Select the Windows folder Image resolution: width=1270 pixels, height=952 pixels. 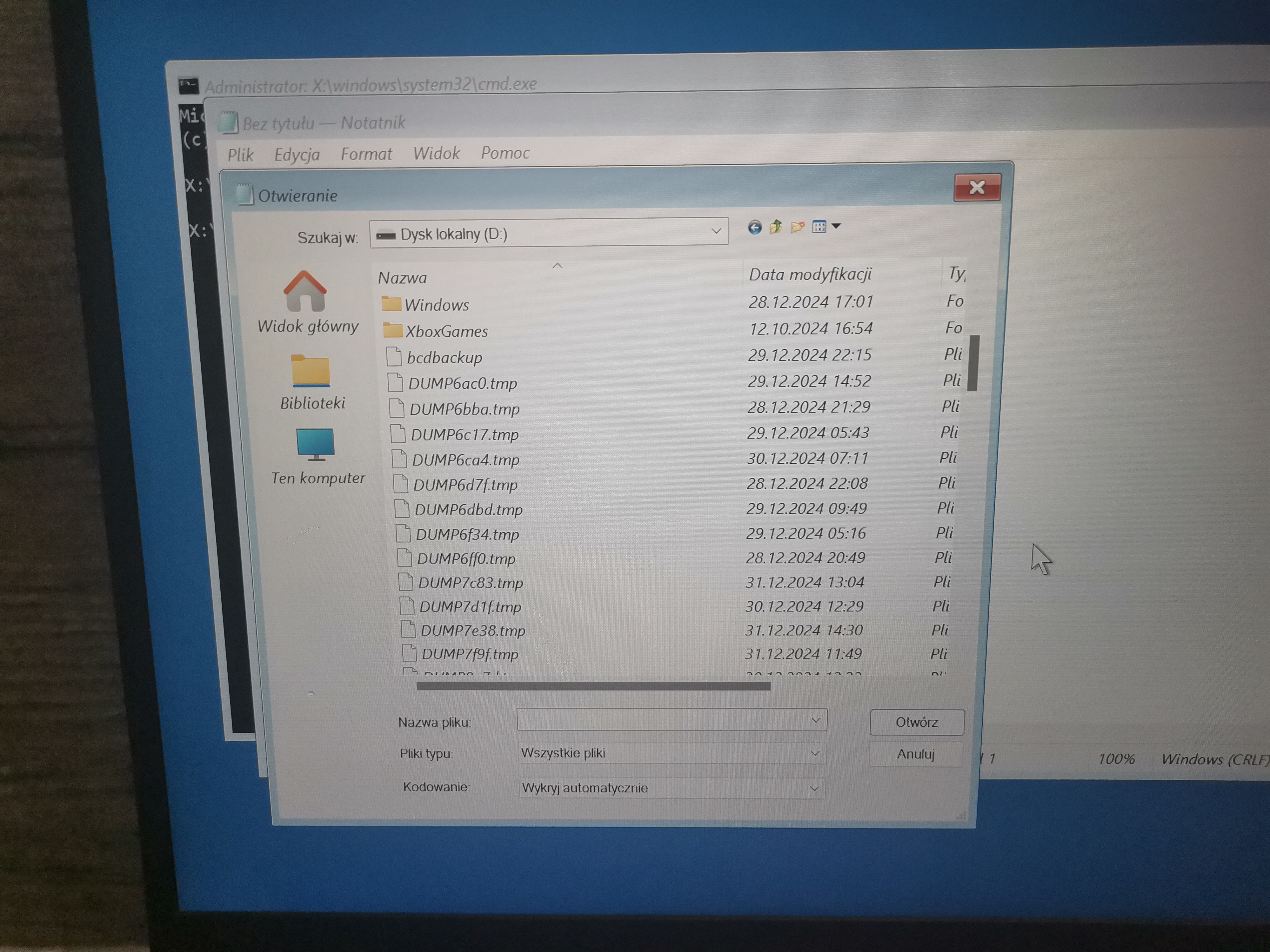pyautogui.click(x=436, y=305)
